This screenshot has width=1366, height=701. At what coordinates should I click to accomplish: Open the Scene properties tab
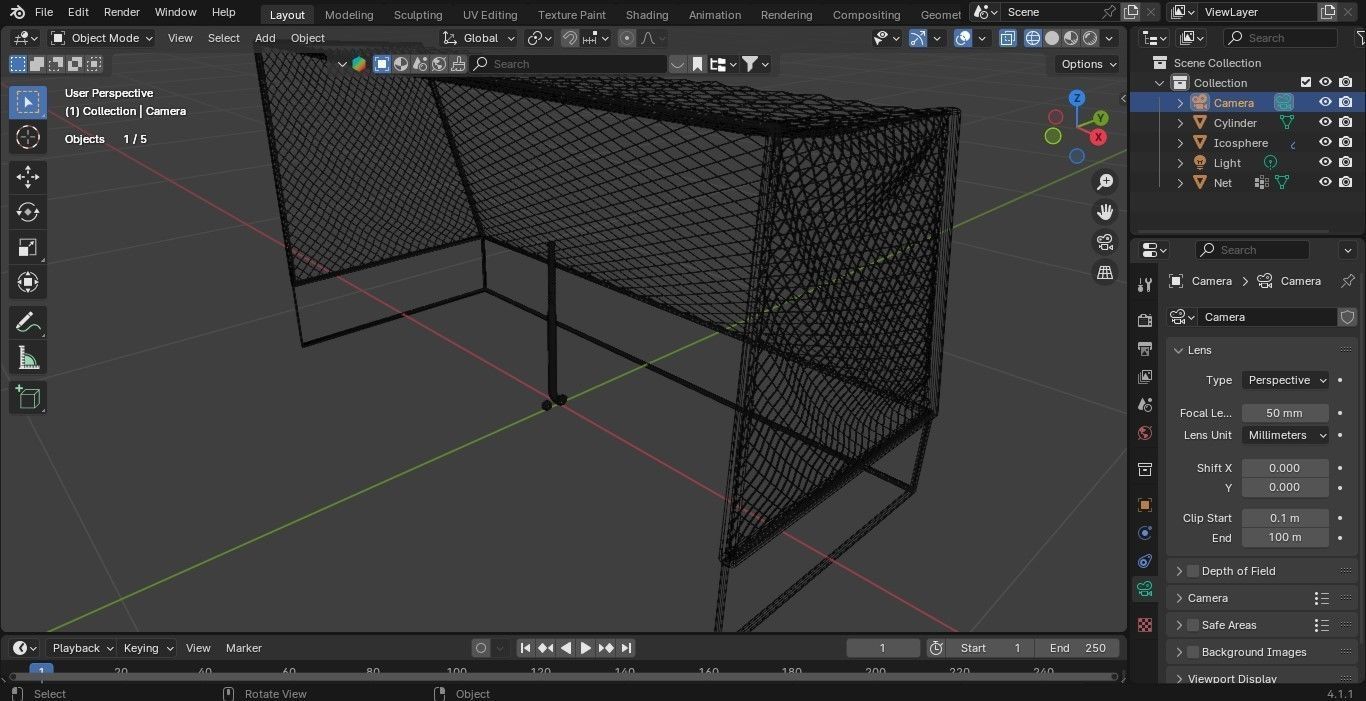pos(1145,404)
